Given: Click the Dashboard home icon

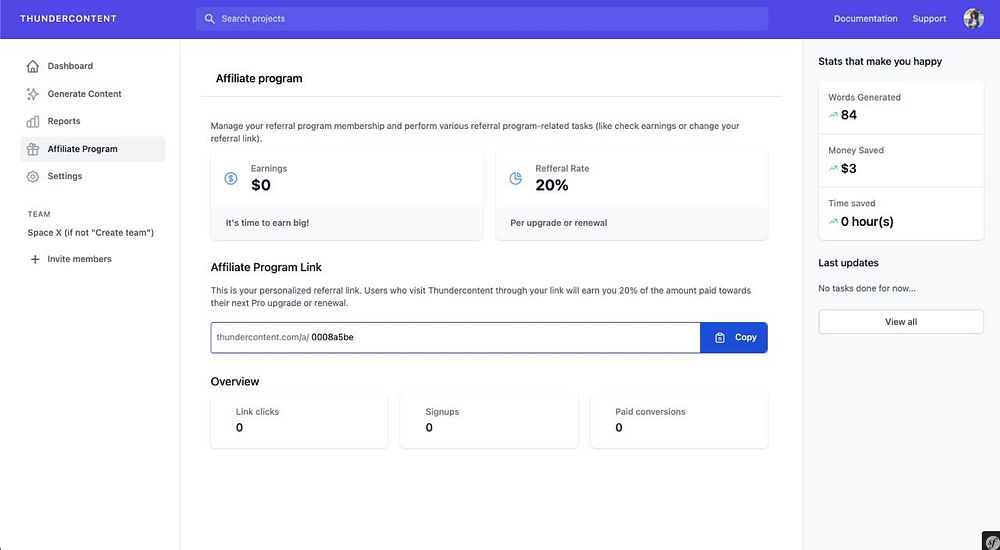Looking at the screenshot, I should 33,66.
